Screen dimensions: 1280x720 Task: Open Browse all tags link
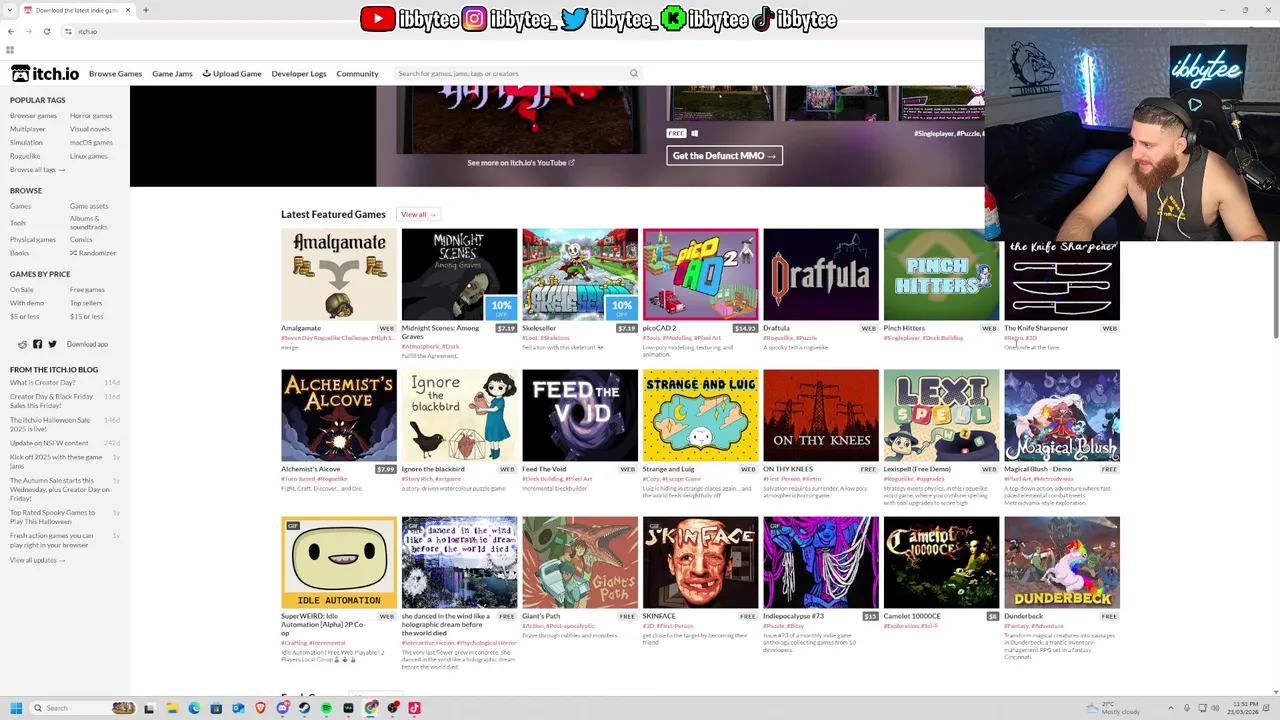click(x=37, y=170)
